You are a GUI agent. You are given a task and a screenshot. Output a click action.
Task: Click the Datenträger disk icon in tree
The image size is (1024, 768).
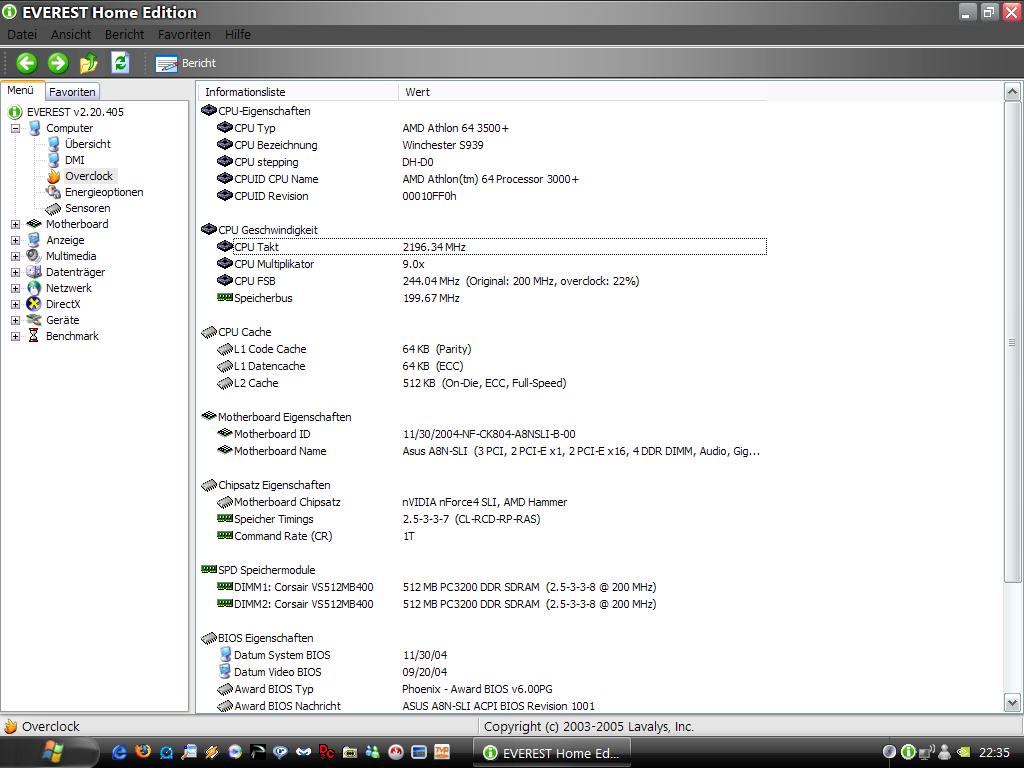[34, 272]
